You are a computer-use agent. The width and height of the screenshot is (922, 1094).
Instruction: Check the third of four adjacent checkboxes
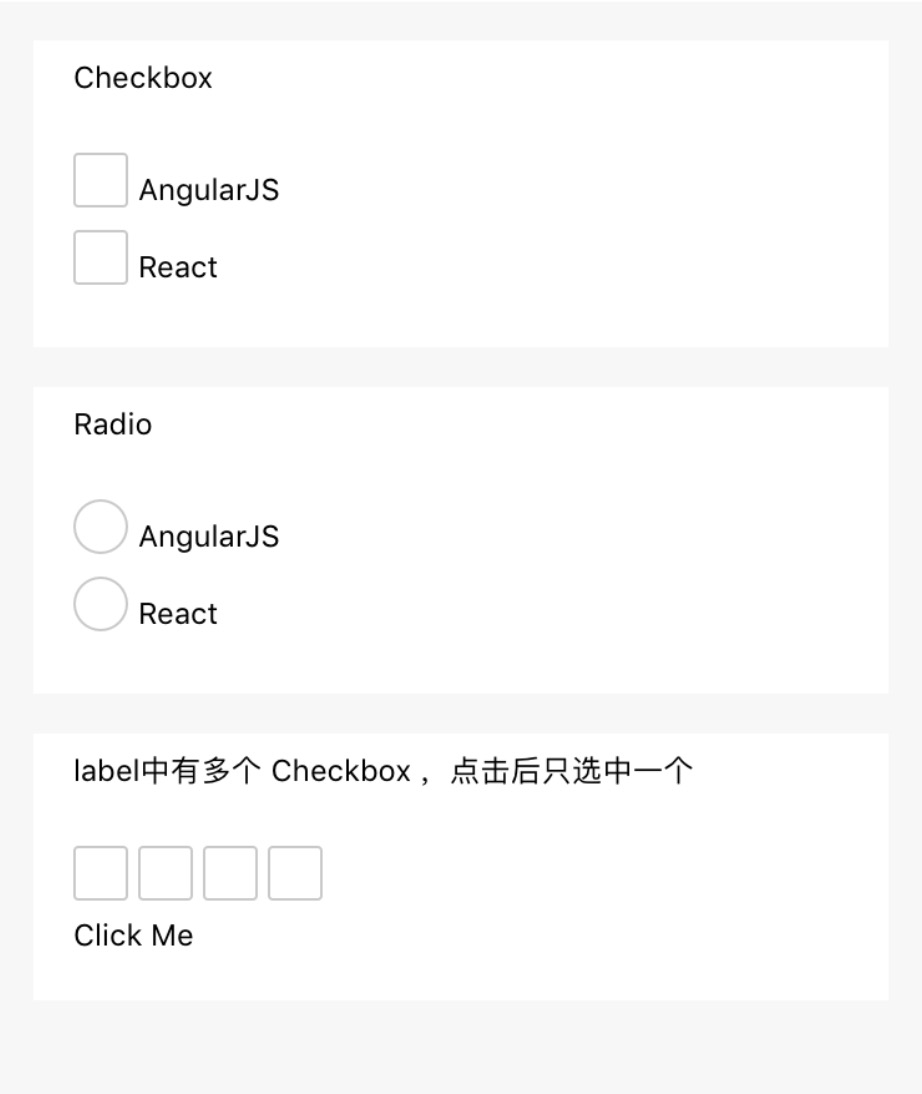[x=230, y=873]
